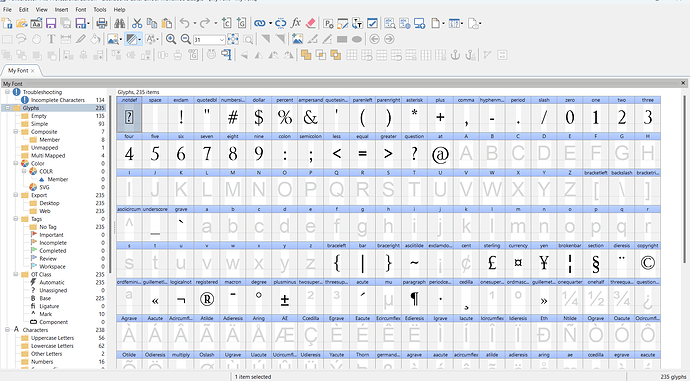The height and width of the screenshot is (381, 690).
Task: Select Incomplete Characters in the tree
Action: pos(58,100)
